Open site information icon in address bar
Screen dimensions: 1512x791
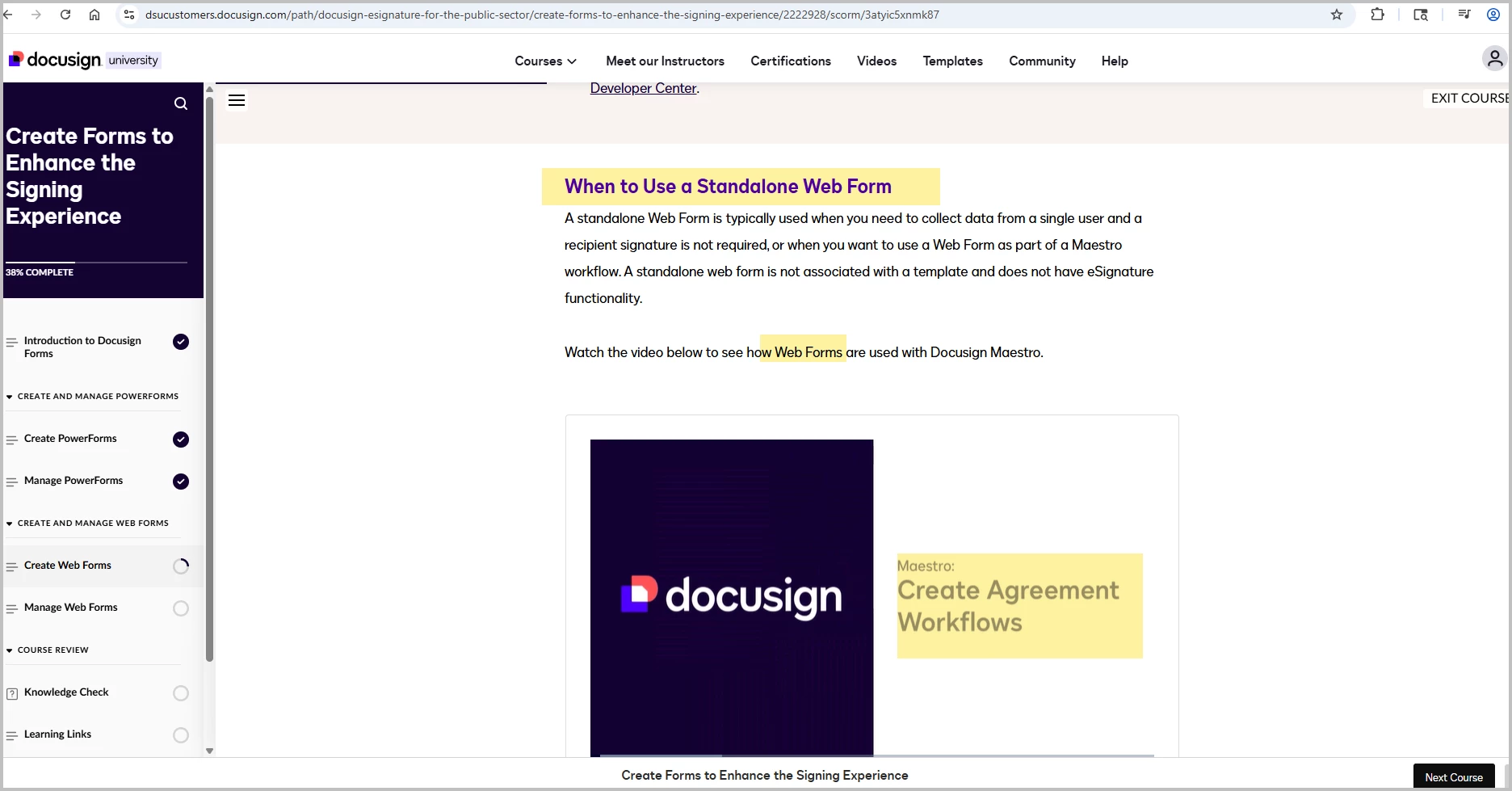(x=129, y=15)
